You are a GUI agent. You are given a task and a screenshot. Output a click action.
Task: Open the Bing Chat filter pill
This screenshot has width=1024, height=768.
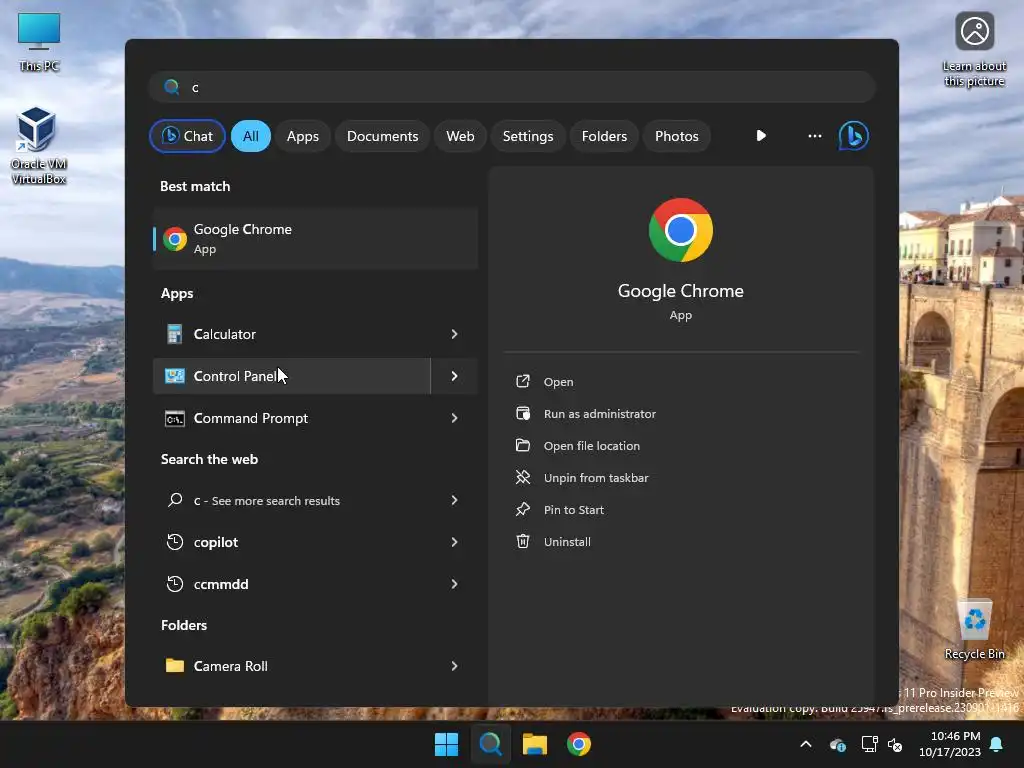[x=187, y=136]
